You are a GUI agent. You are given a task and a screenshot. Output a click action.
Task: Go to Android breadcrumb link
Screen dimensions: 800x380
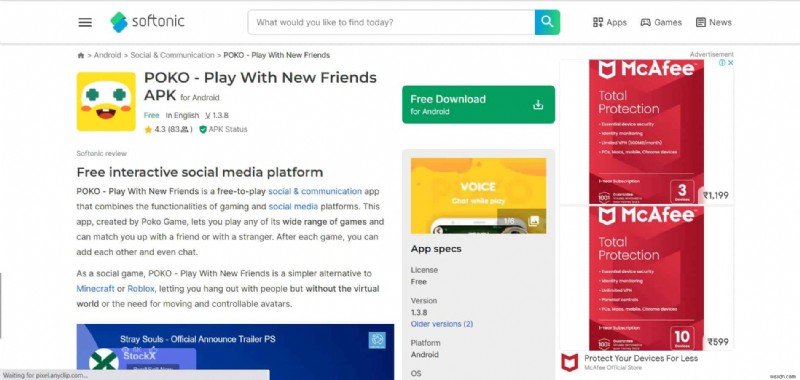[108, 55]
